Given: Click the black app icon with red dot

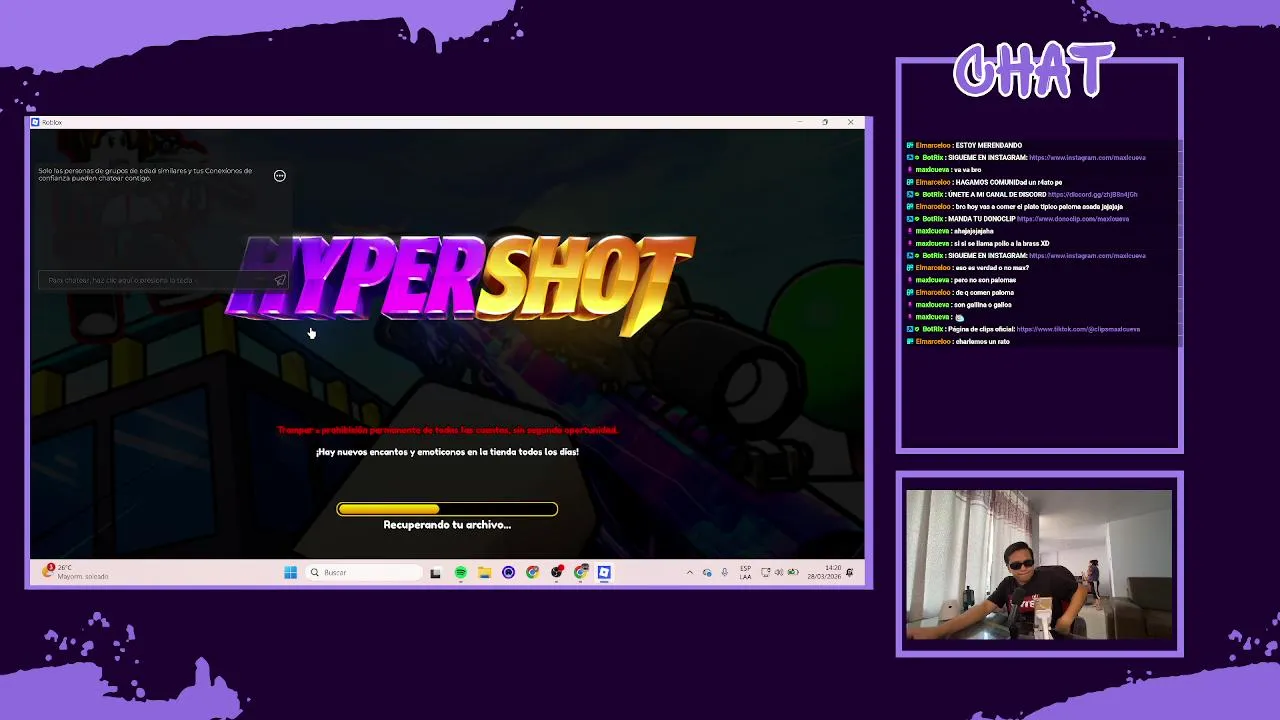Looking at the screenshot, I should pyautogui.click(x=556, y=572).
